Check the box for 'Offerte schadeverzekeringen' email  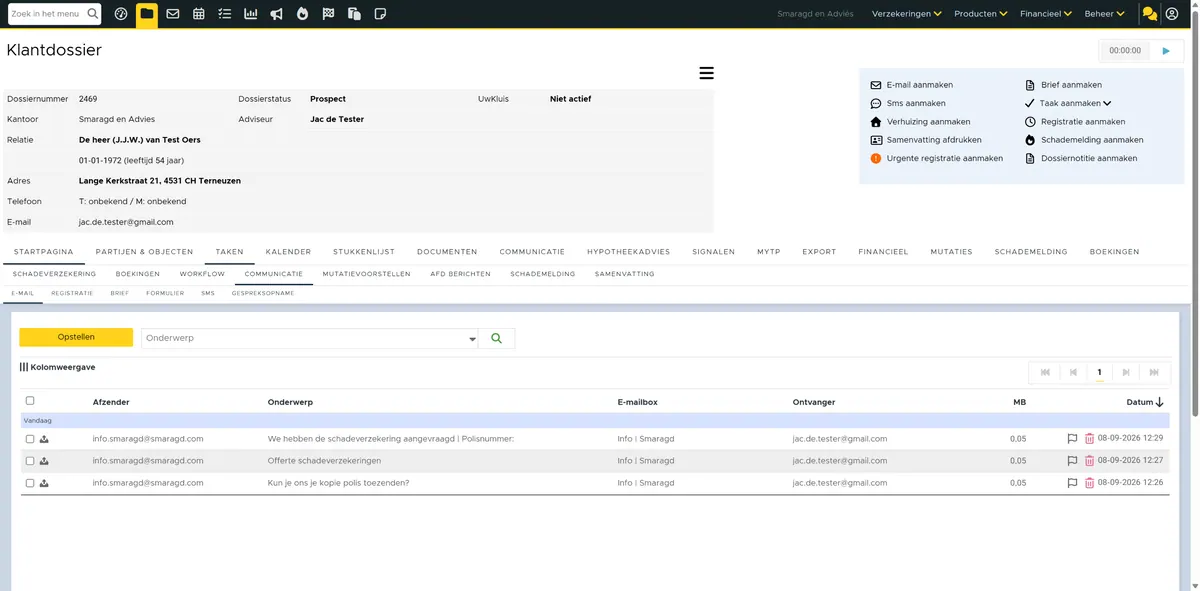pyautogui.click(x=30, y=461)
